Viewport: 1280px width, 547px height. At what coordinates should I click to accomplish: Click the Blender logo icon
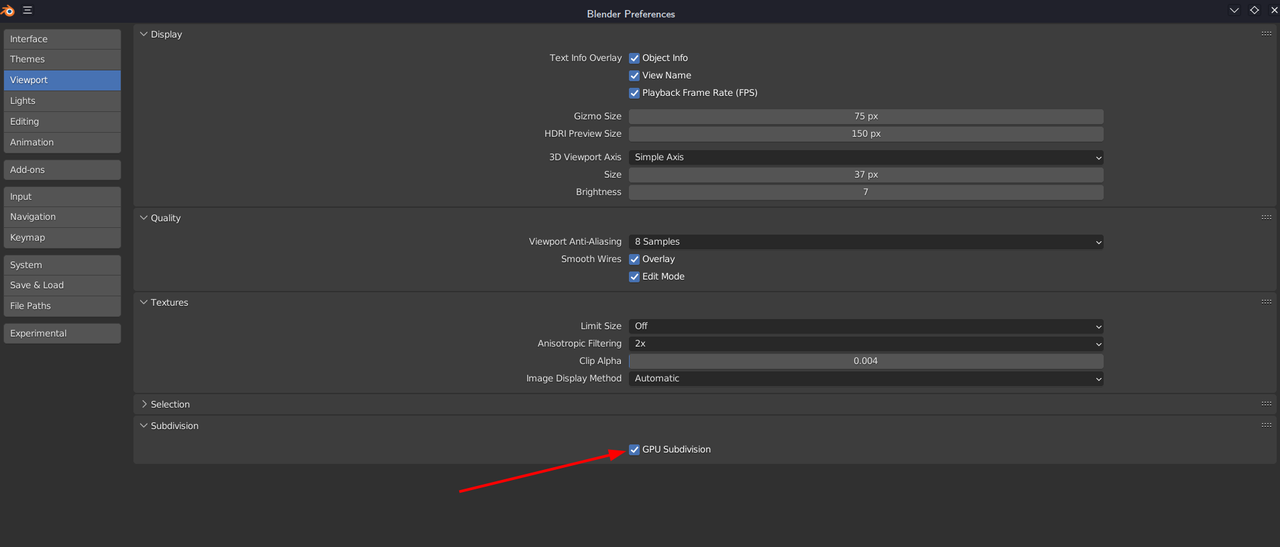pyautogui.click(x=9, y=10)
